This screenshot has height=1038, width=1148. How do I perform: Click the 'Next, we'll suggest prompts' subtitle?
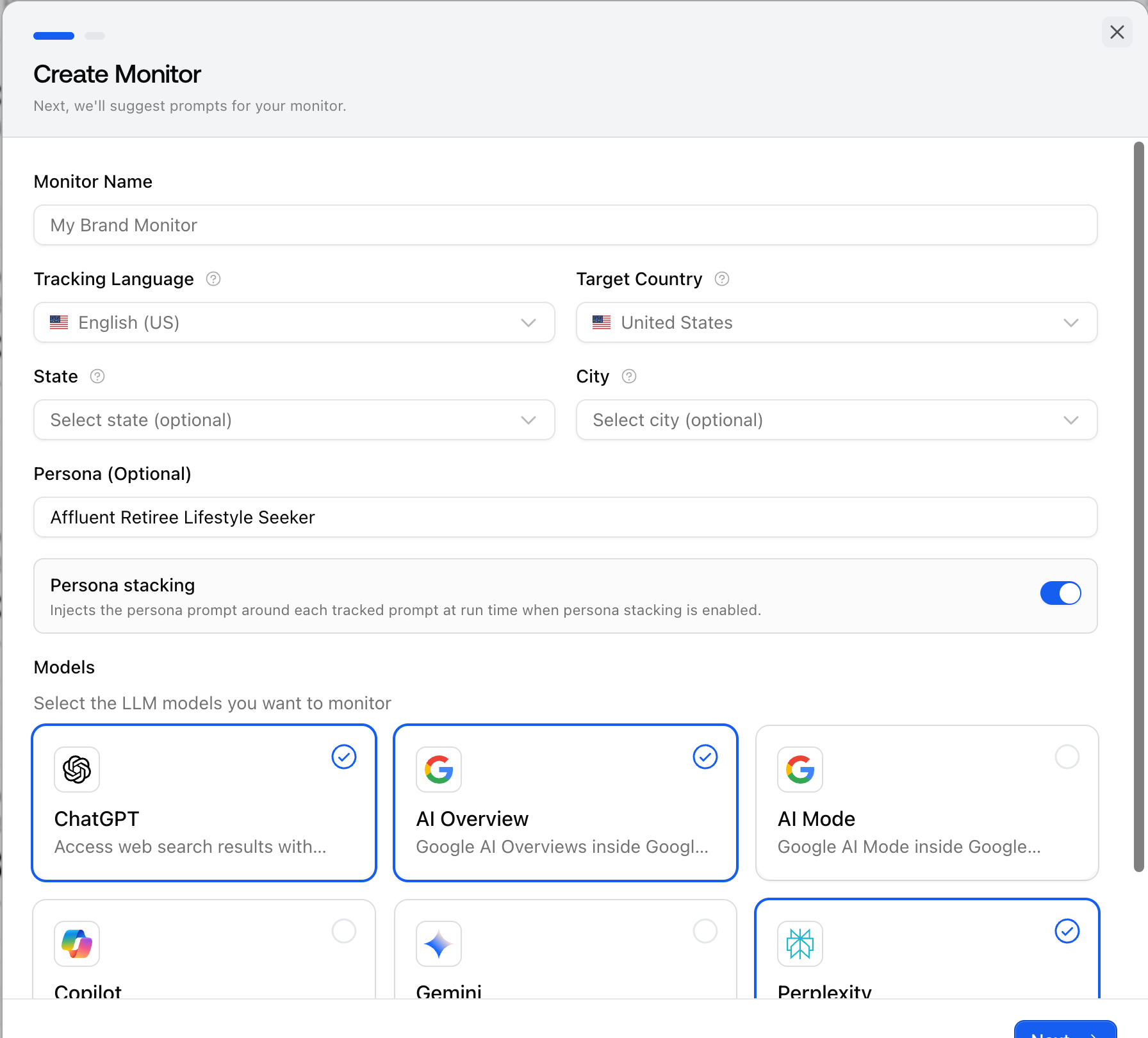(190, 106)
